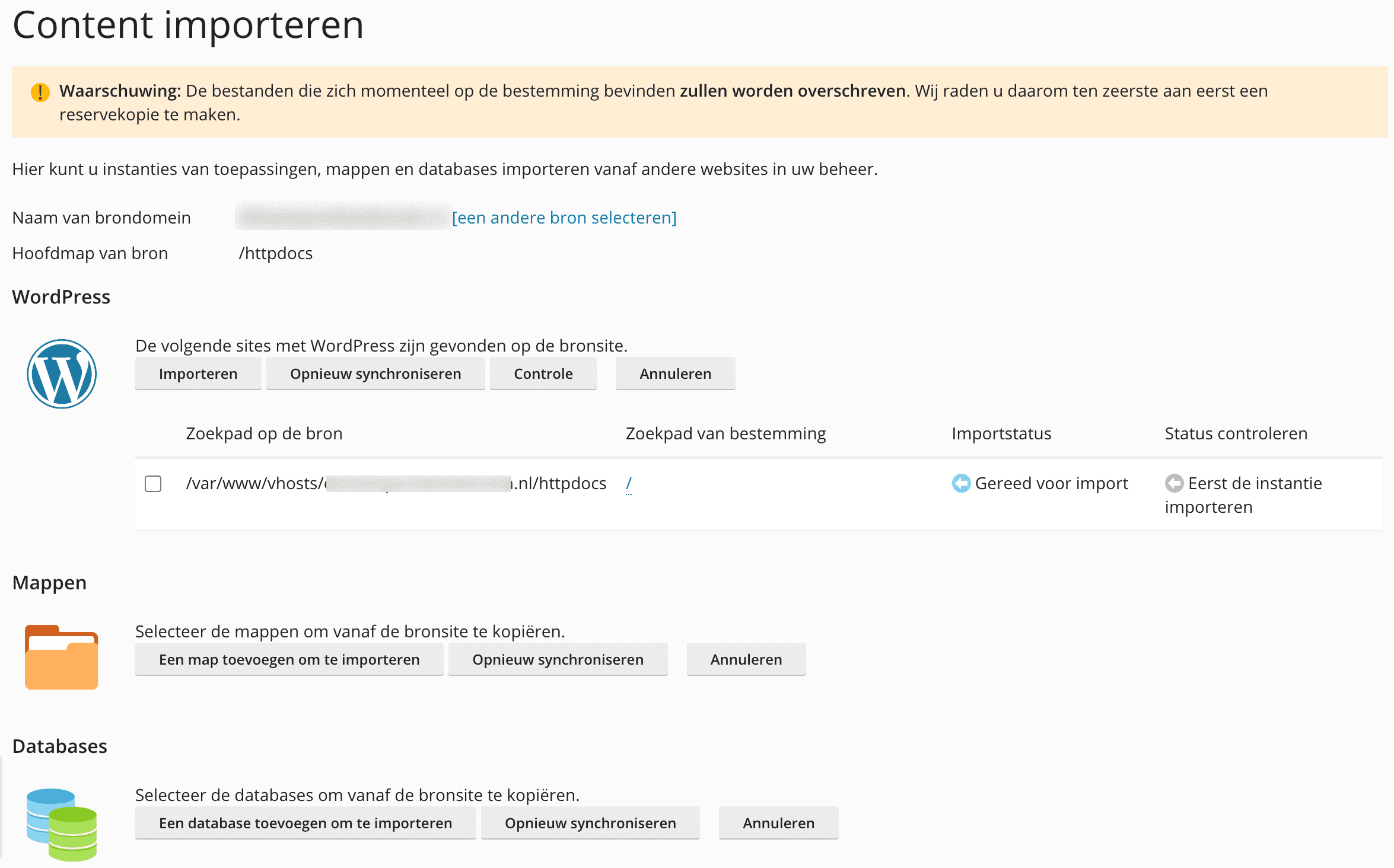This screenshot has height=868, width=1394.
Task: Click the WordPress logo icon
Action: click(x=62, y=374)
